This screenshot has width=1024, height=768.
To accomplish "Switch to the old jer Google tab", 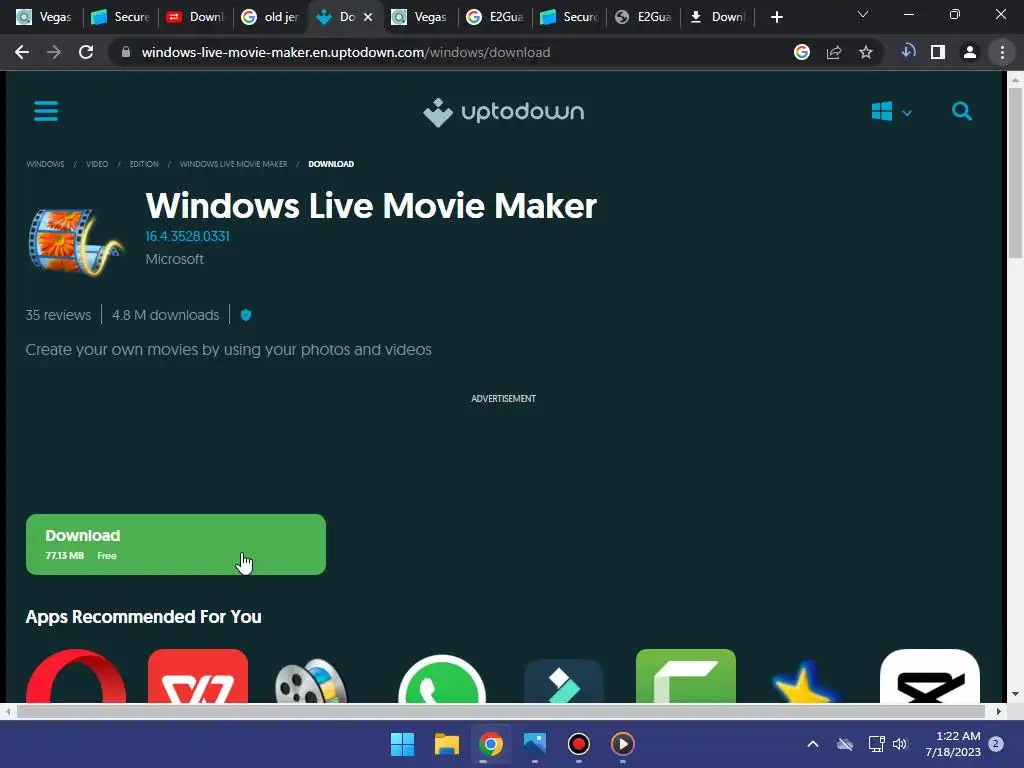I will click(270, 17).
